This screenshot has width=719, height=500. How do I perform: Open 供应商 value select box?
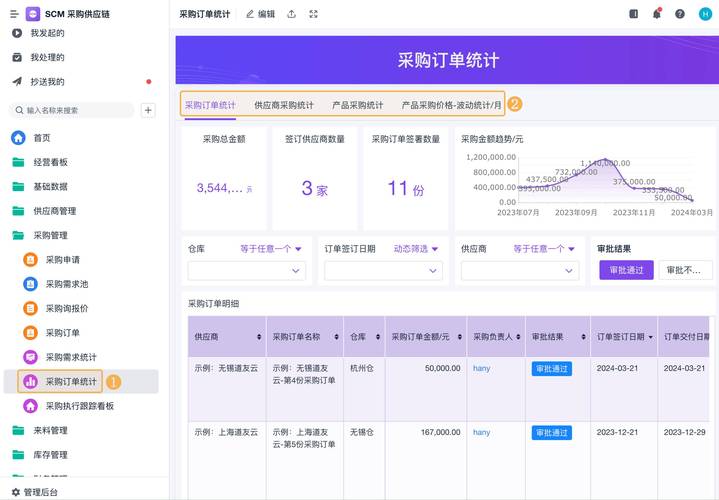(520, 271)
